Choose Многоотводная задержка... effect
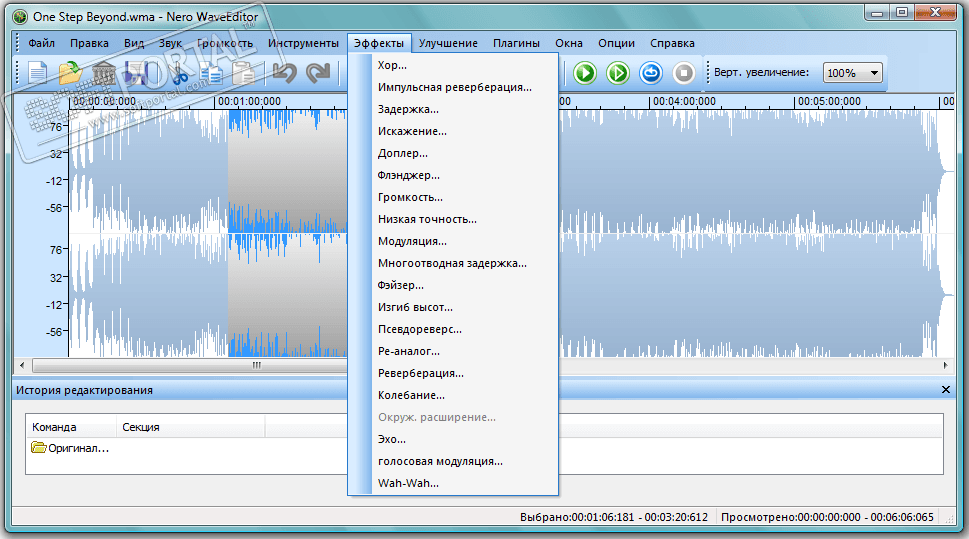 click(x=453, y=263)
